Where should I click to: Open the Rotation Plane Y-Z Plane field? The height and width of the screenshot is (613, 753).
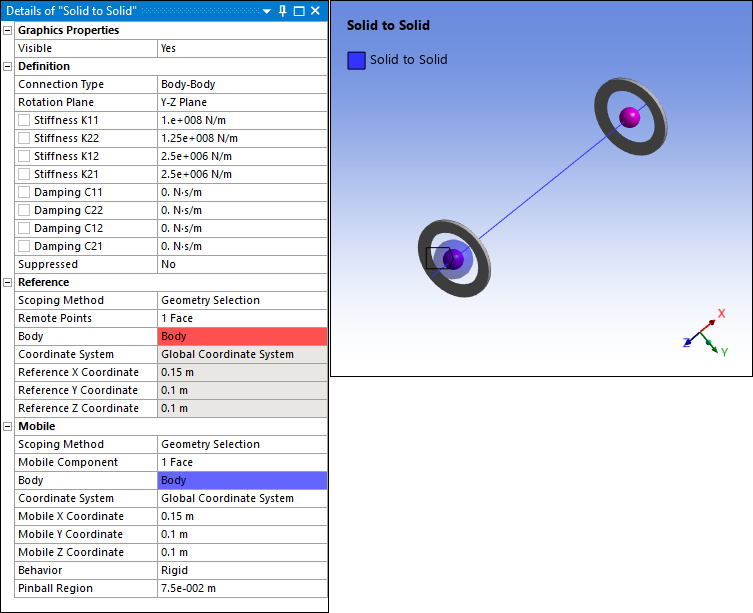click(241, 102)
